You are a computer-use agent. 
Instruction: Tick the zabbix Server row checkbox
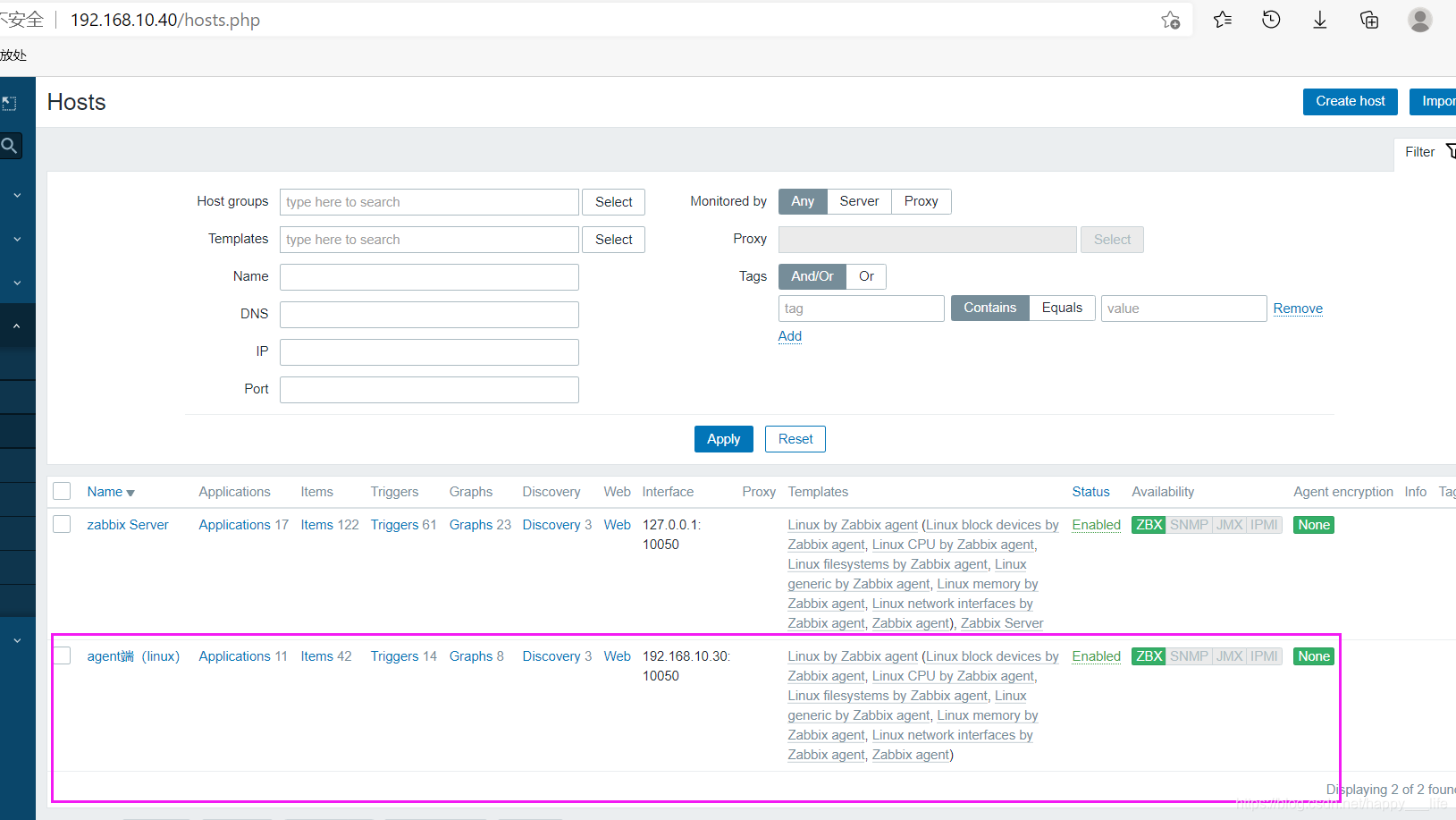pos(62,524)
